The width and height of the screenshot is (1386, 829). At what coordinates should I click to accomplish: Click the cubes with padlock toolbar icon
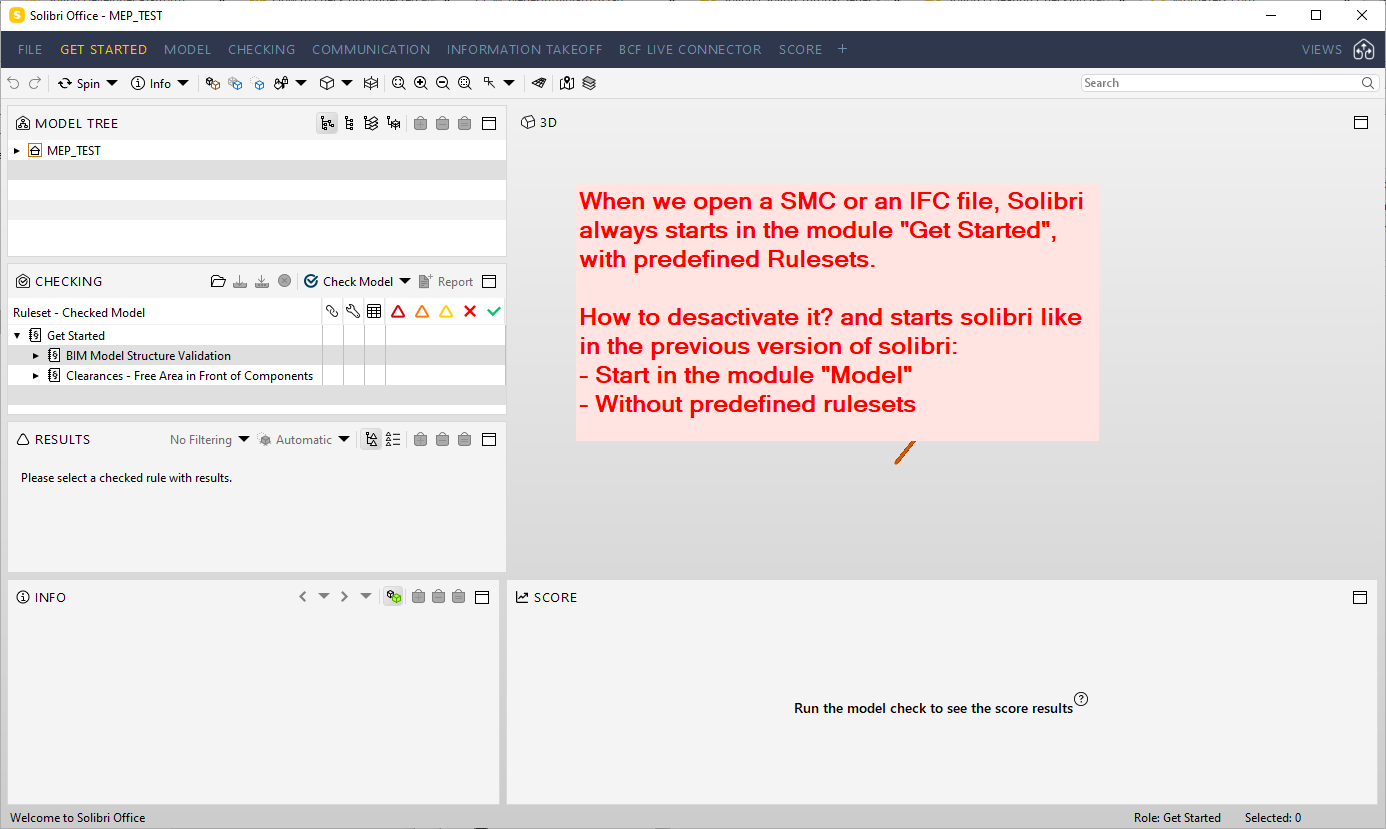click(281, 84)
